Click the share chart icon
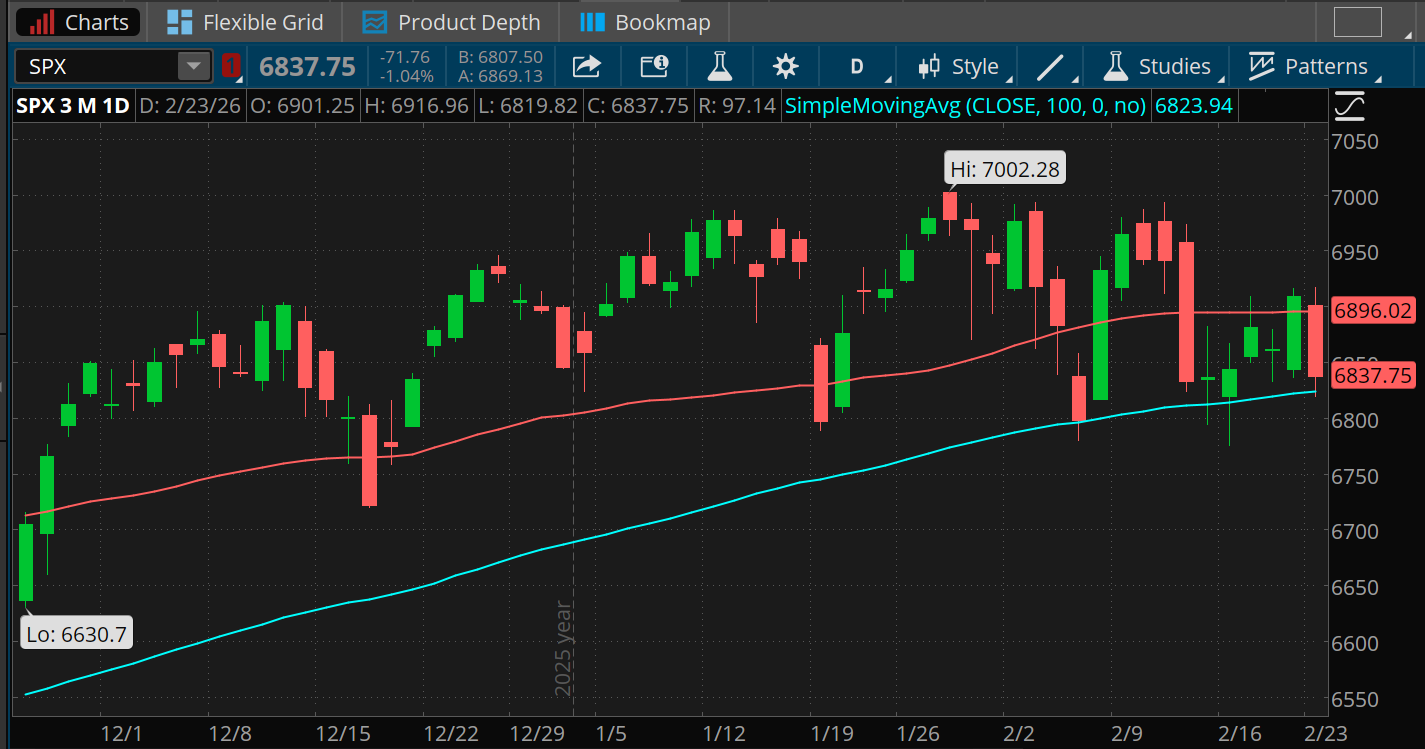 click(x=586, y=66)
